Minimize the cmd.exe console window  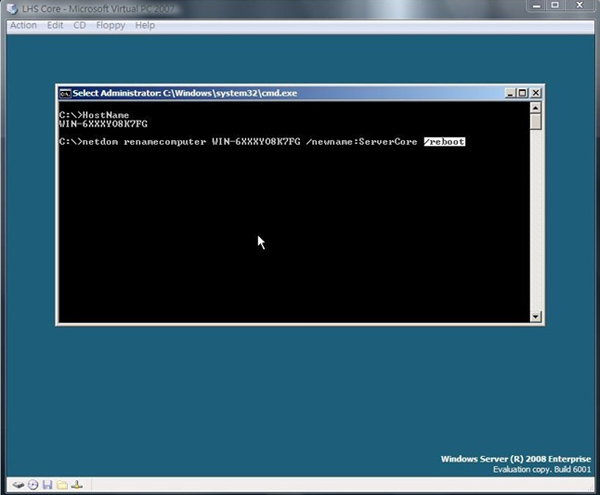click(x=510, y=93)
